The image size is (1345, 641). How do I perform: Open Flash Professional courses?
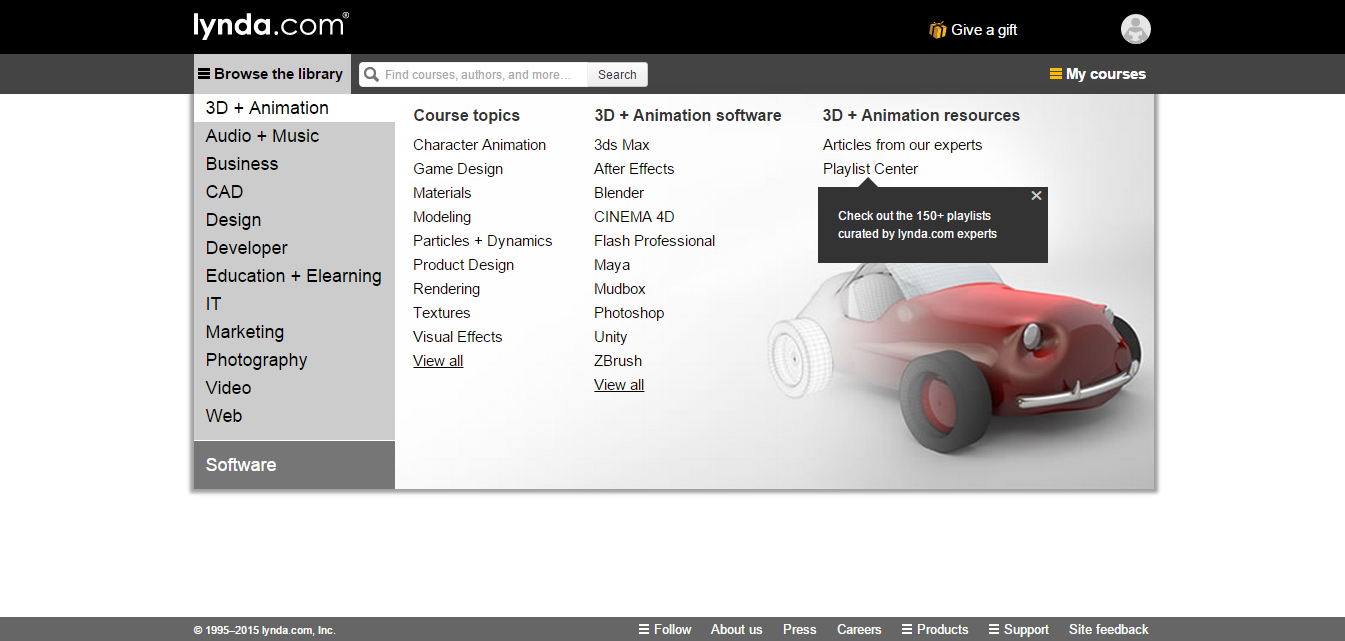click(654, 241)
